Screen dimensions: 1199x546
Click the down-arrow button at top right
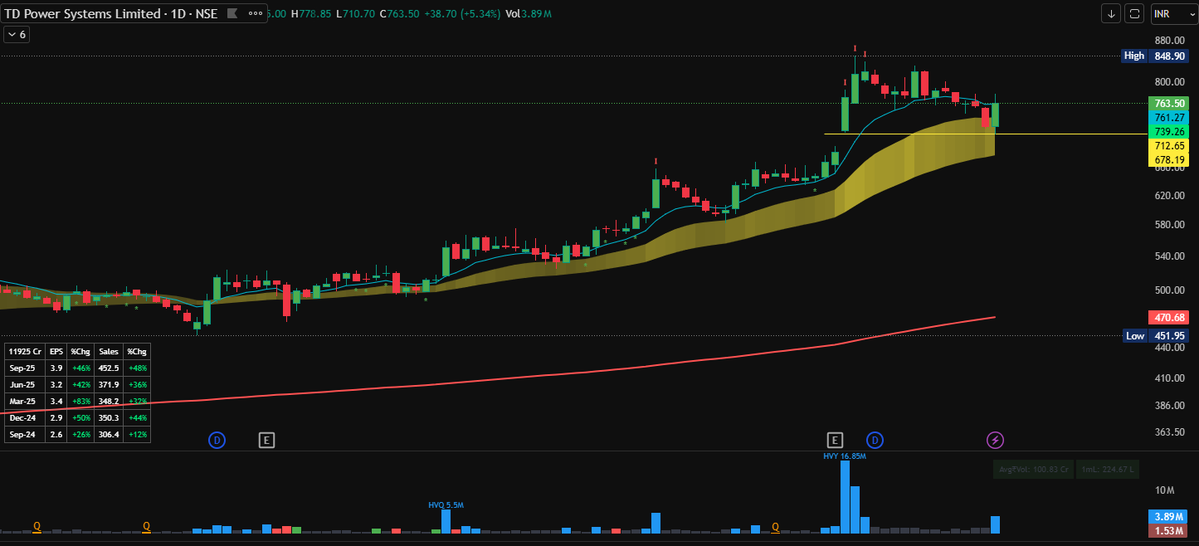pos(1111,14)
